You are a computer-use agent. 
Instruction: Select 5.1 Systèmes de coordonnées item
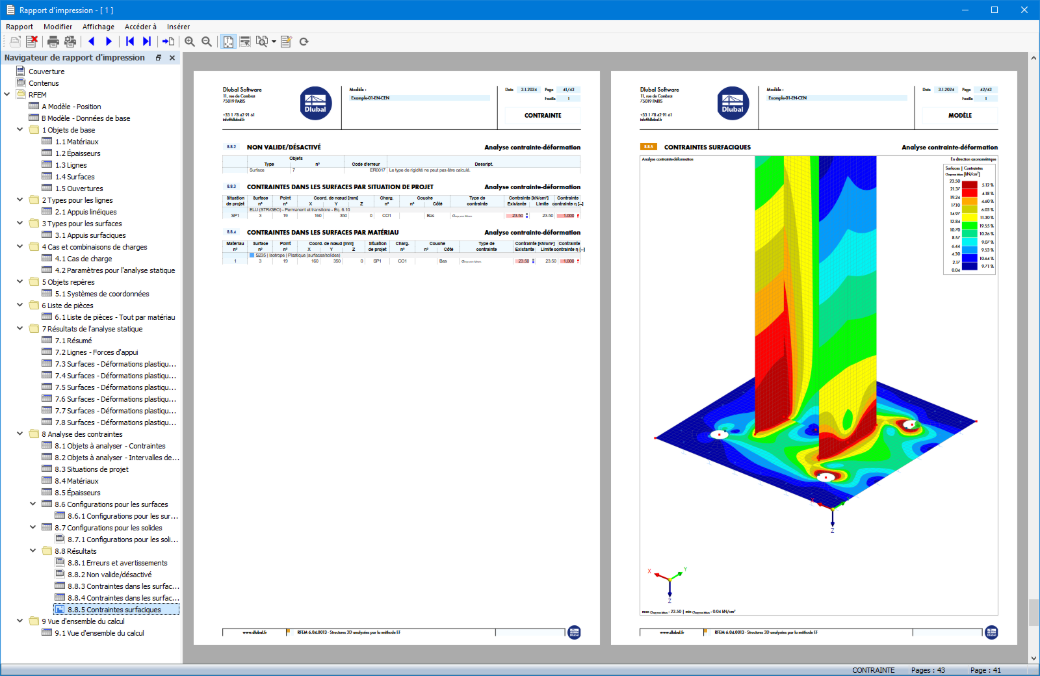pos(102,294)
